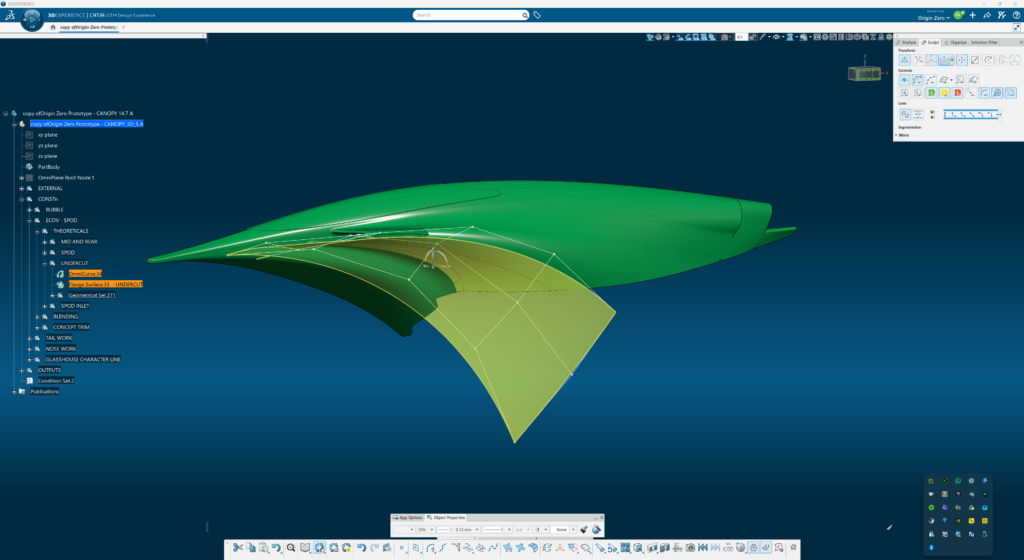This screenshot has width=1024, height=560.
Task: Select GLASSHOUSE CHARACTER LINE node
Action: (x=83, y=359)
